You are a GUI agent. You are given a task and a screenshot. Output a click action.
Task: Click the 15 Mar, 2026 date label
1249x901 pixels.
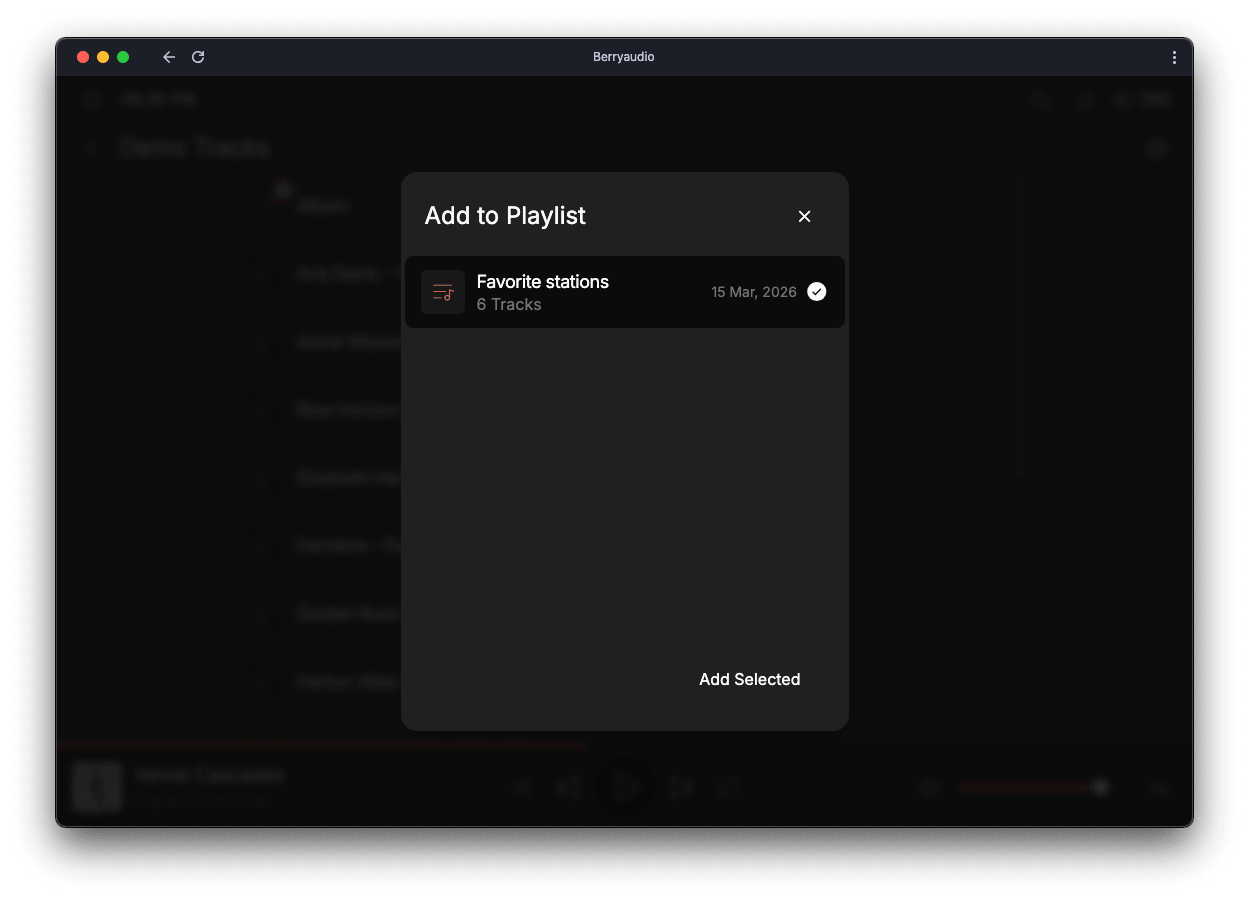pyautogui.click(x=753, y=292)
